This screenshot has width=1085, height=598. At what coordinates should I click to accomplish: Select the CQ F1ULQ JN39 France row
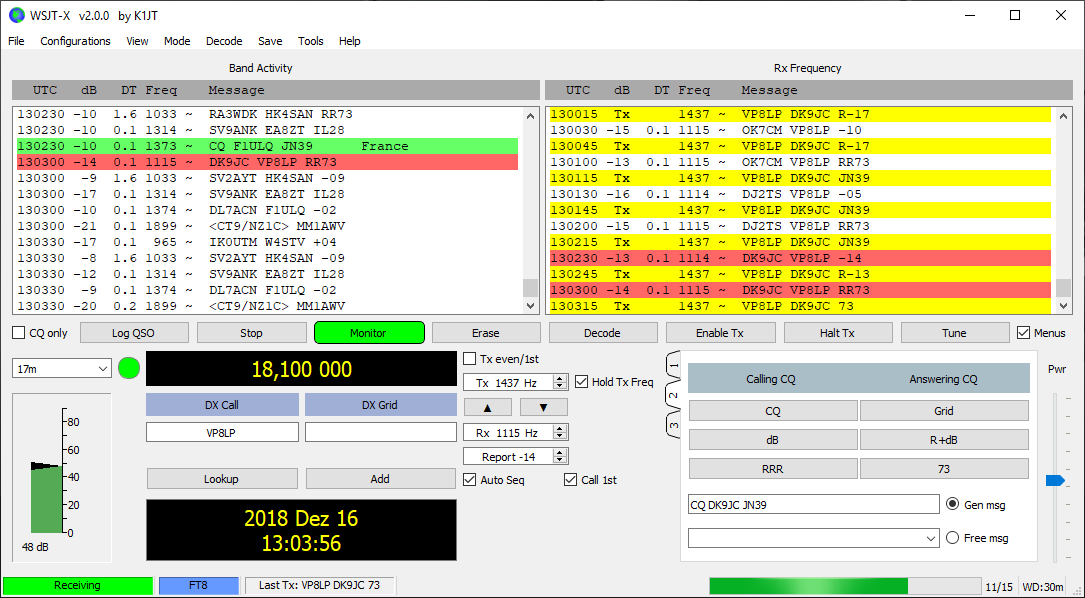coord(267,146)
